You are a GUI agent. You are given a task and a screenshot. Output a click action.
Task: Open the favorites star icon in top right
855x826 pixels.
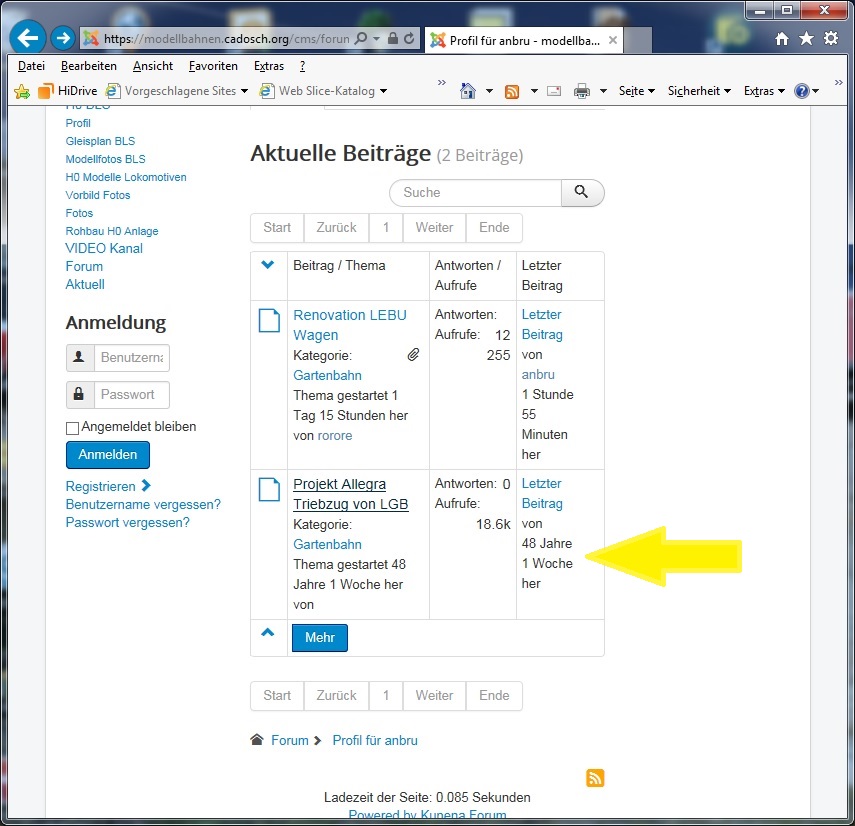click(x=806, y=39)
